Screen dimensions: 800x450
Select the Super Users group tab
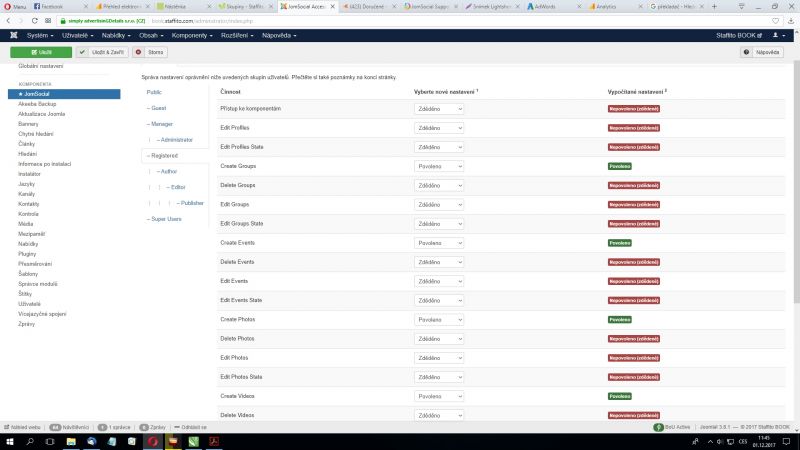pos(164,218)
